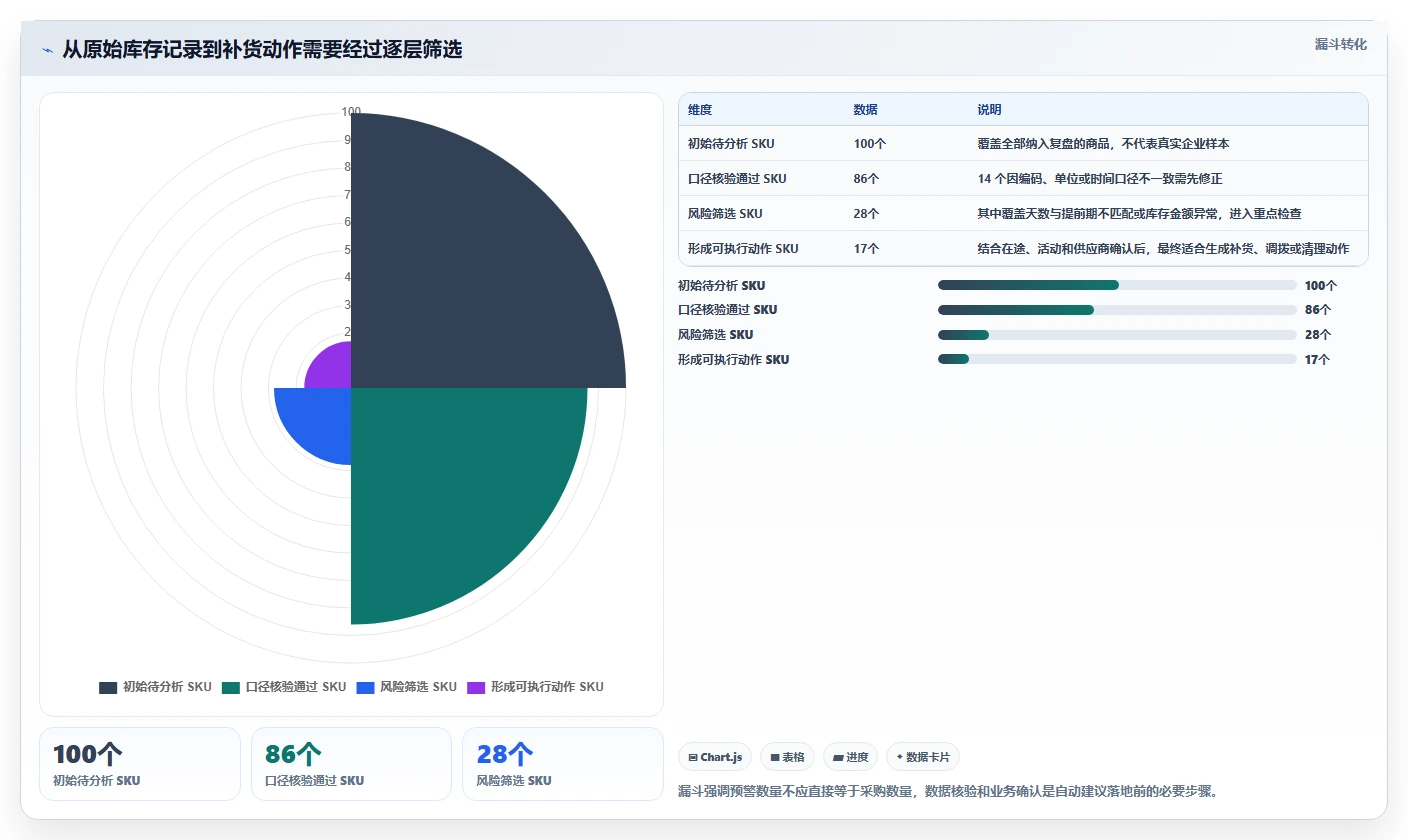Click the Chart.js tag chip

715,757
